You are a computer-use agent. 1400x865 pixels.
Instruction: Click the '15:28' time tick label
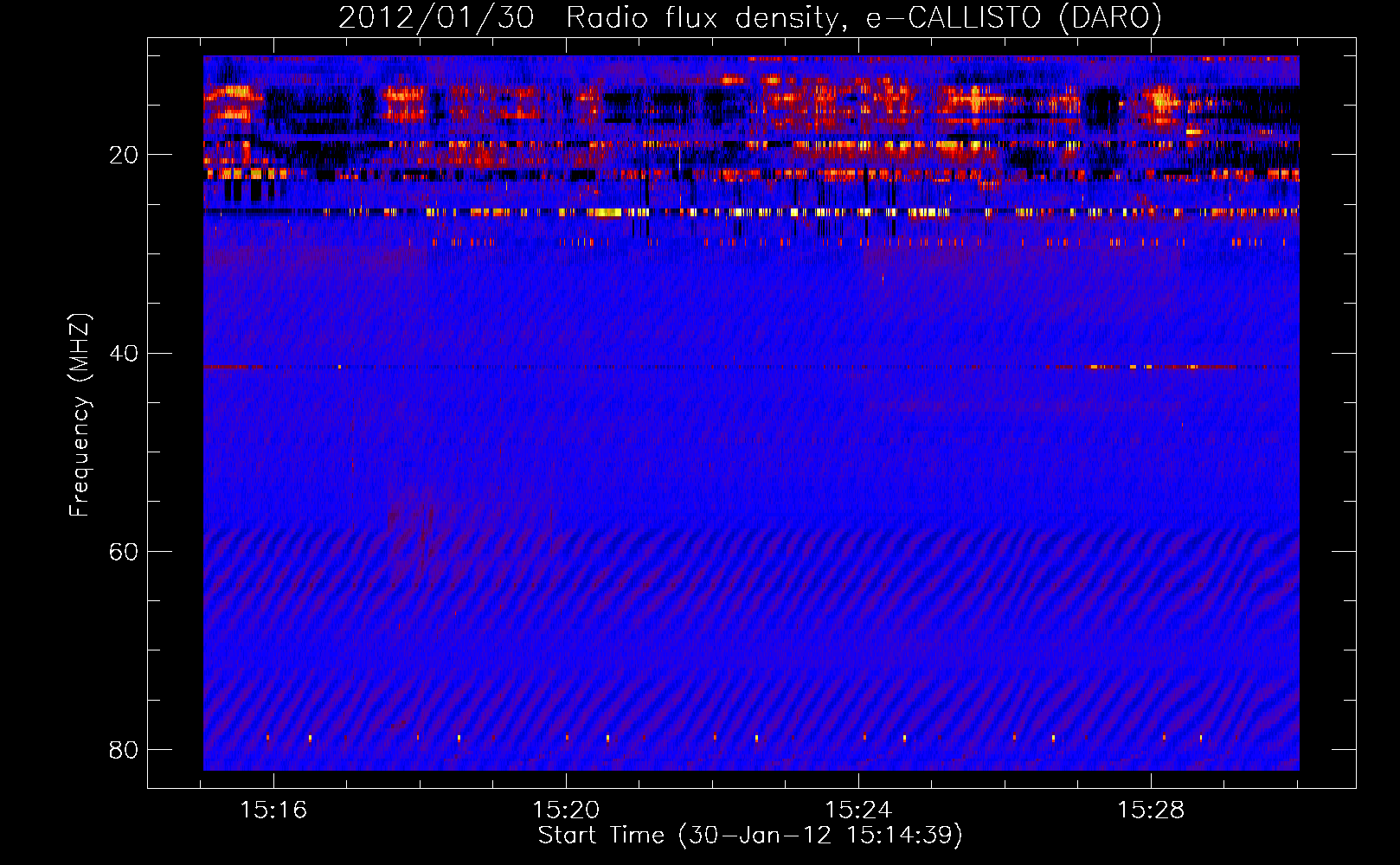coord(1151,811)
